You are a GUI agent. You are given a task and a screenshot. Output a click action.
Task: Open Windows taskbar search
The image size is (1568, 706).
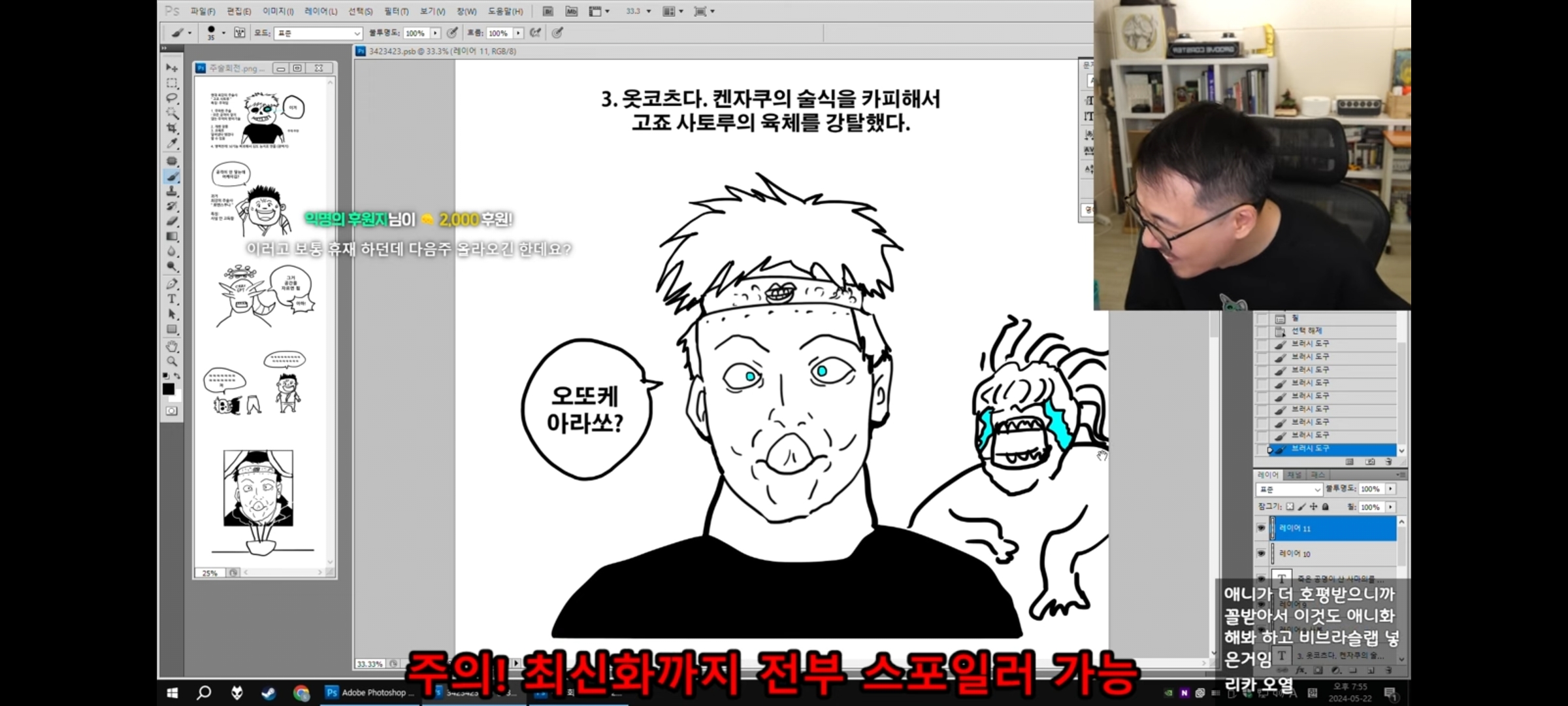[x=204, y=692]
